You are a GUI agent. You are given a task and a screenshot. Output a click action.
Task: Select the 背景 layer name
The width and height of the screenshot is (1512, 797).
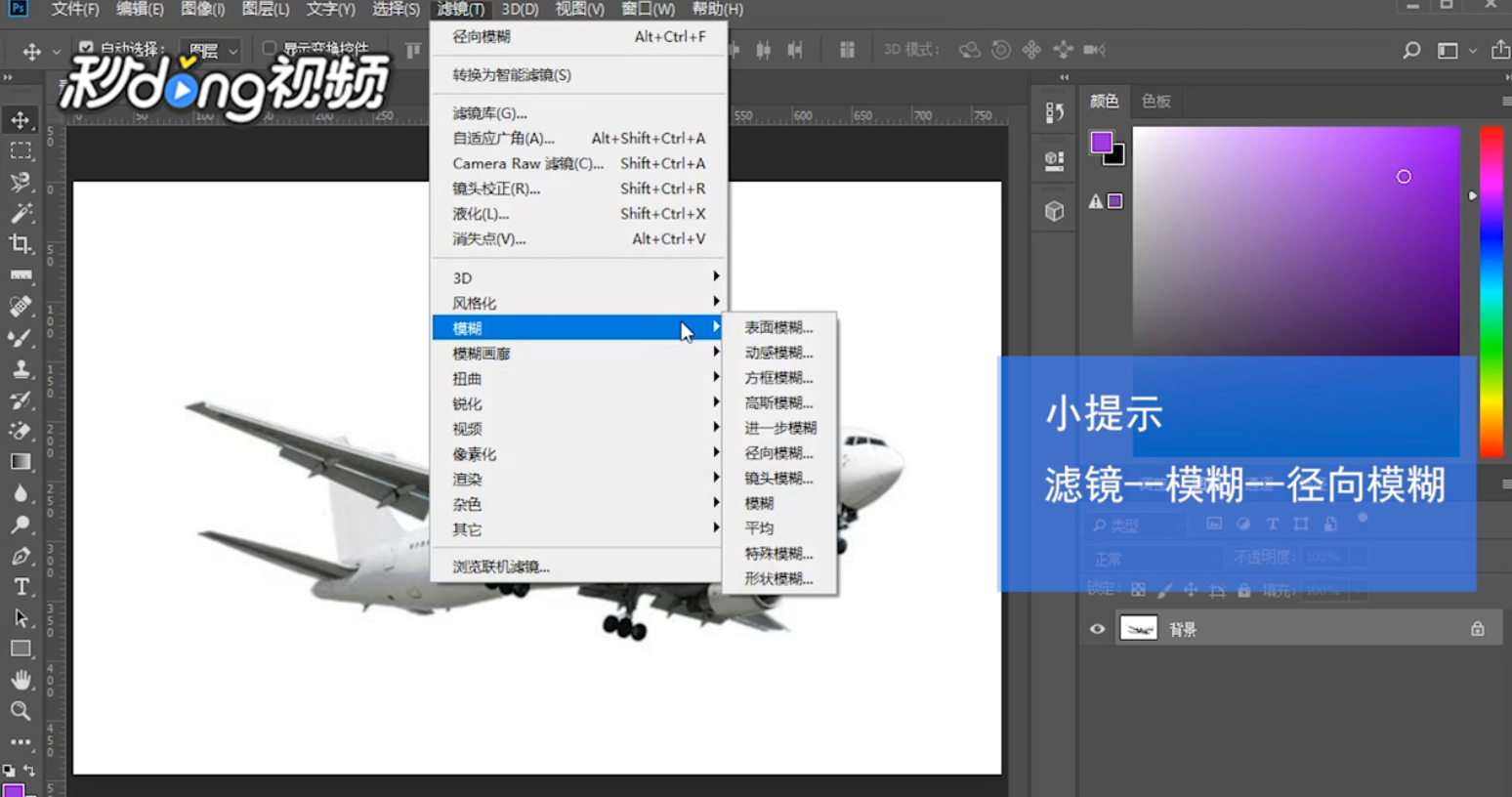[1183, 629]
